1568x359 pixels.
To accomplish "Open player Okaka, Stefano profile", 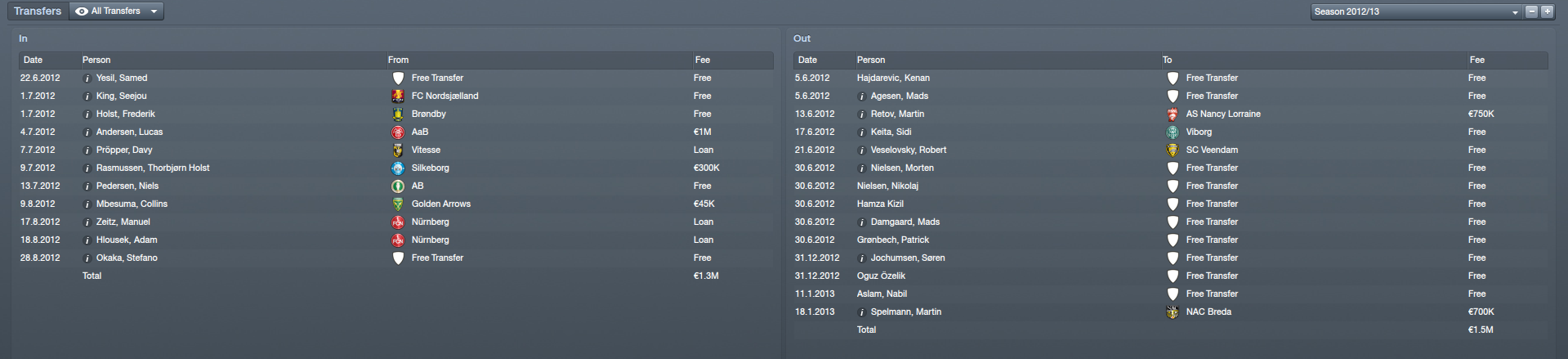I will (x=127, y=258).
